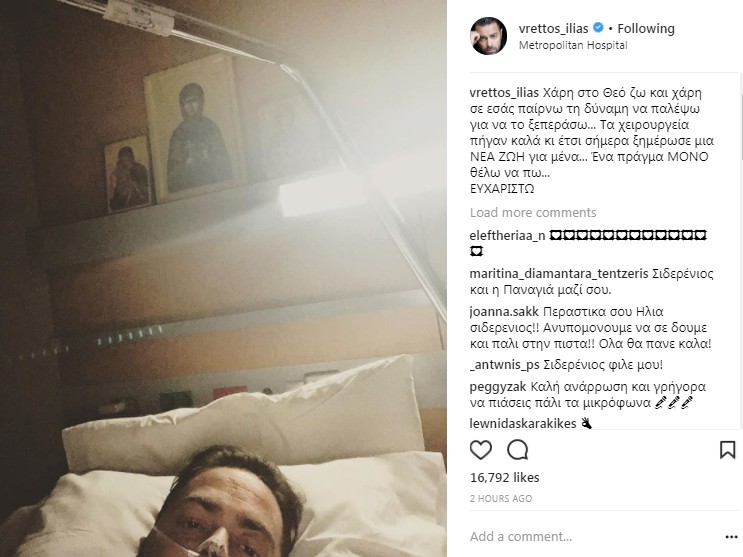Image resolution: width=743 pixels, height=557 pixels.
Task: Save post with the bookmark icon
Action: [x=727, y=450]
